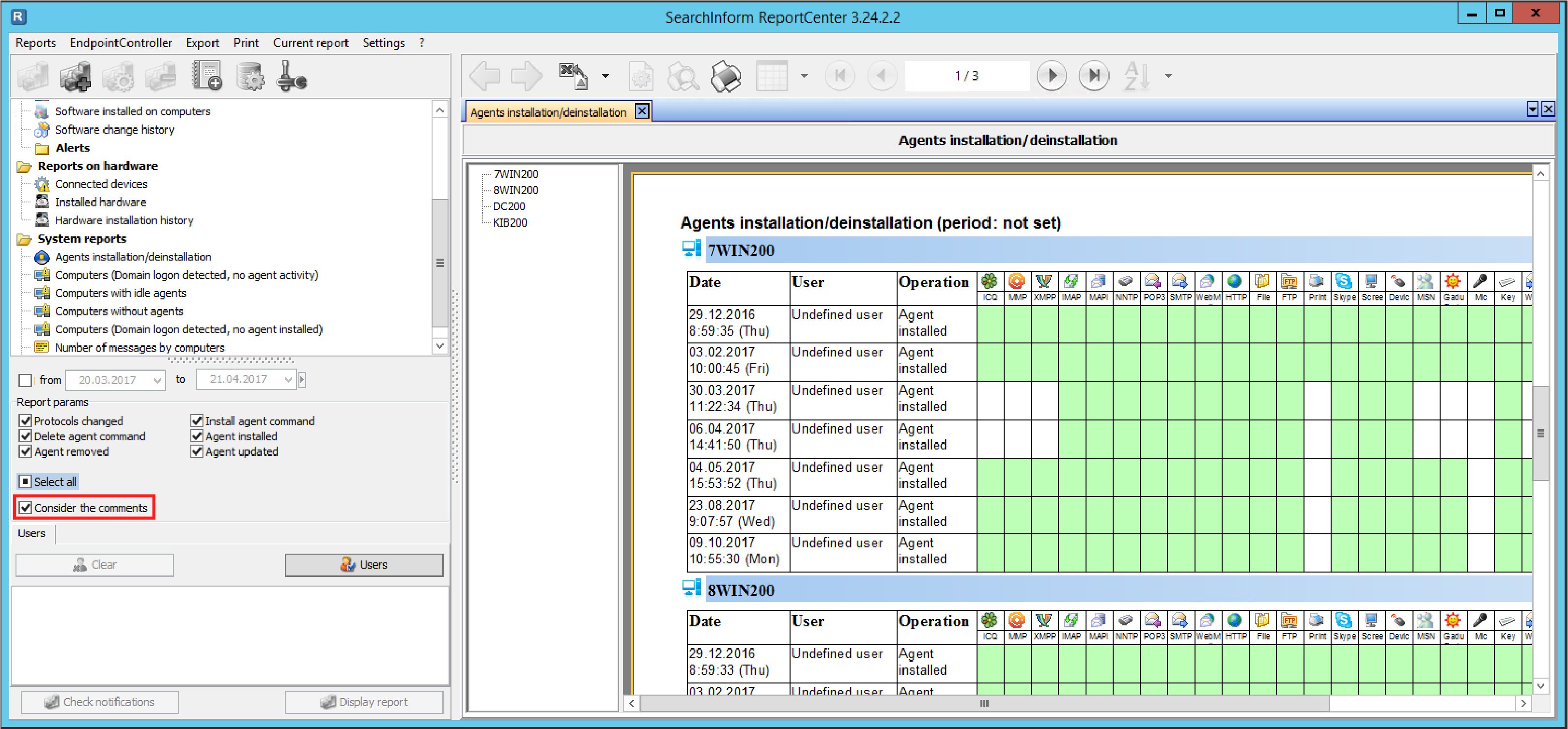Open the tab list dropdown arrow
Viewport: 1568px width, 729px height.
(x=1533, y=109)
